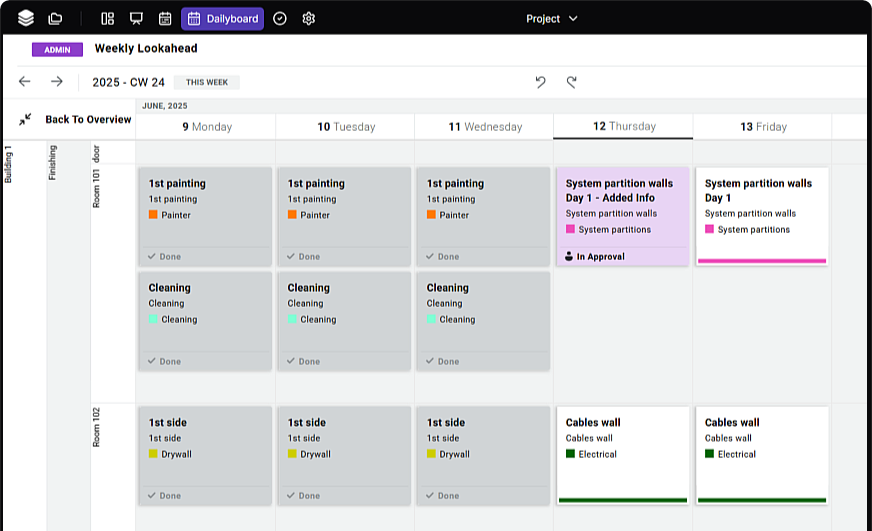Select the 12 Thursday column header

pos(623,126)
